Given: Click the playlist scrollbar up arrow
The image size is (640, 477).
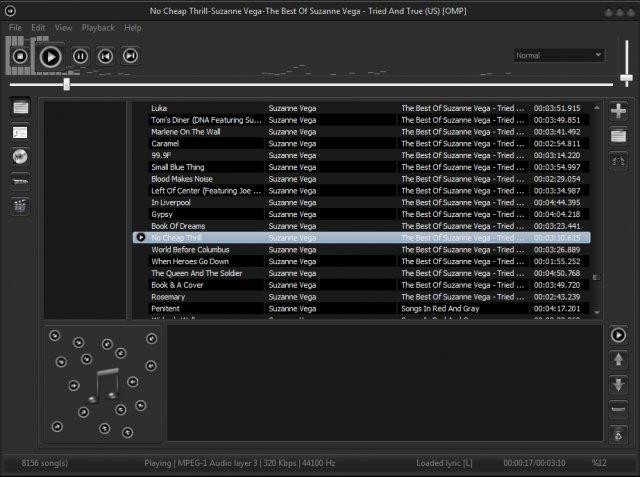Looking at the screenshot, I should 597,108.
